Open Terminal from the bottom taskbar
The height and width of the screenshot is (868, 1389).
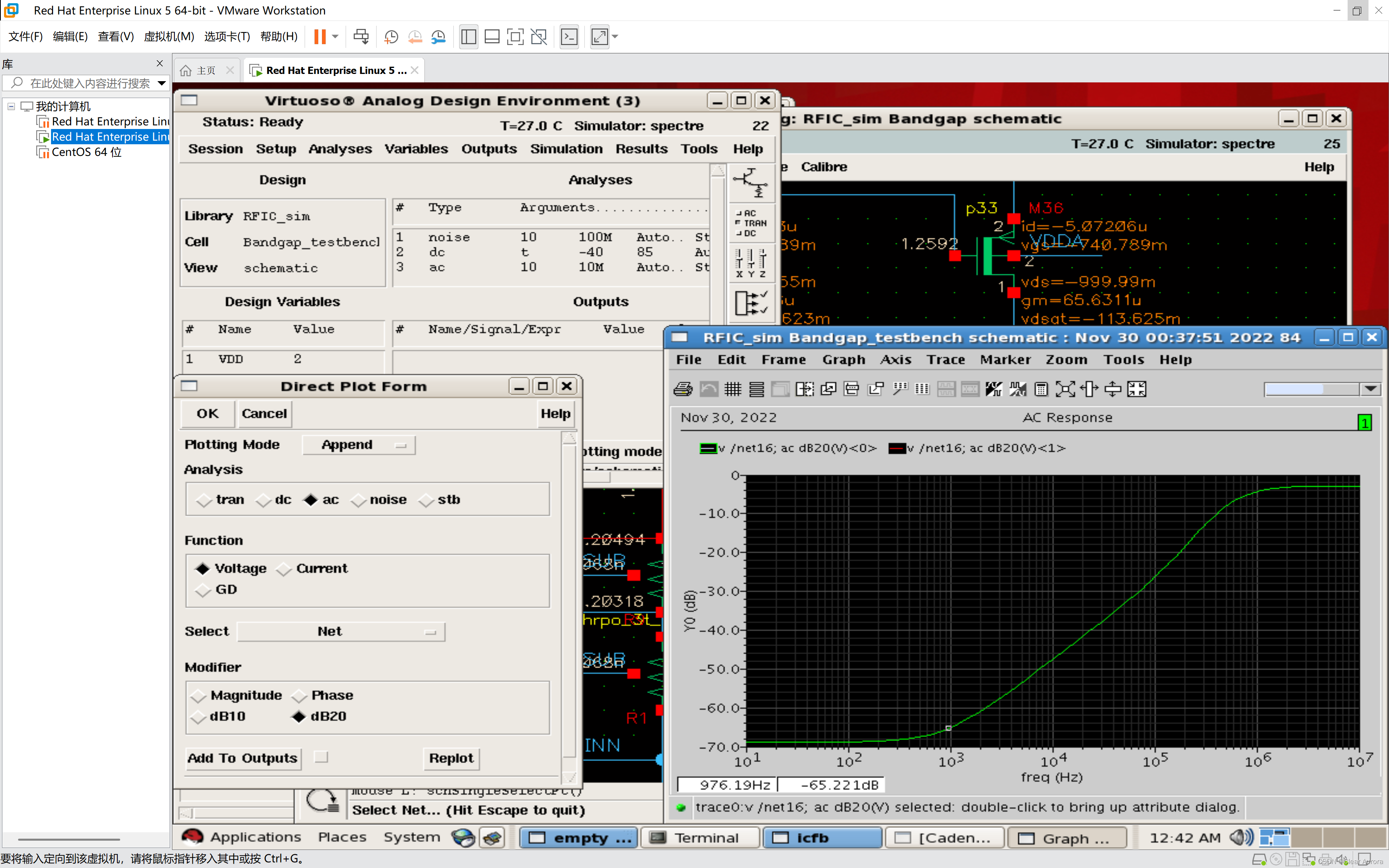[x=701, y=838]
